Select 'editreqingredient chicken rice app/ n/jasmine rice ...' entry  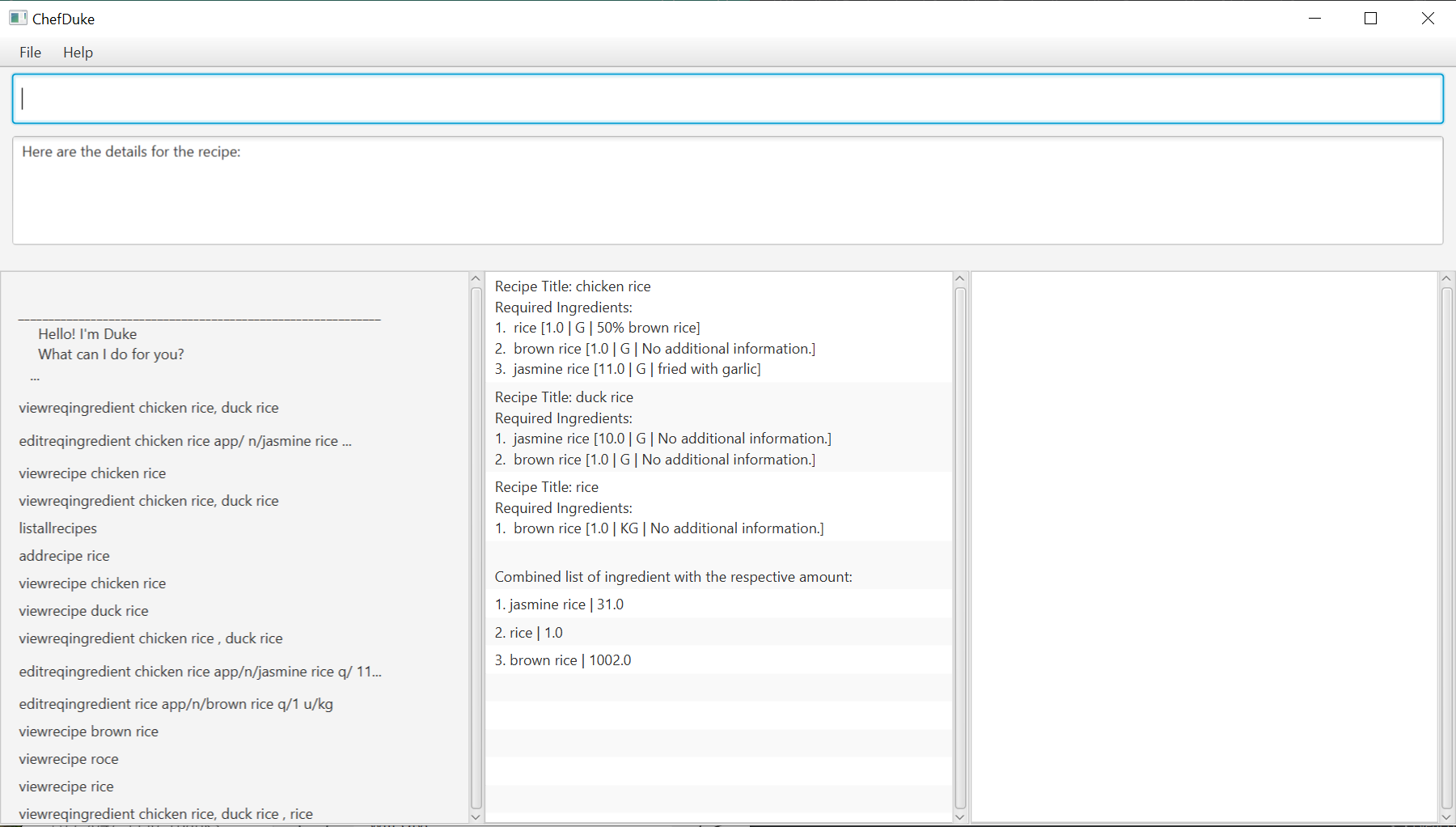click(185, 441)
